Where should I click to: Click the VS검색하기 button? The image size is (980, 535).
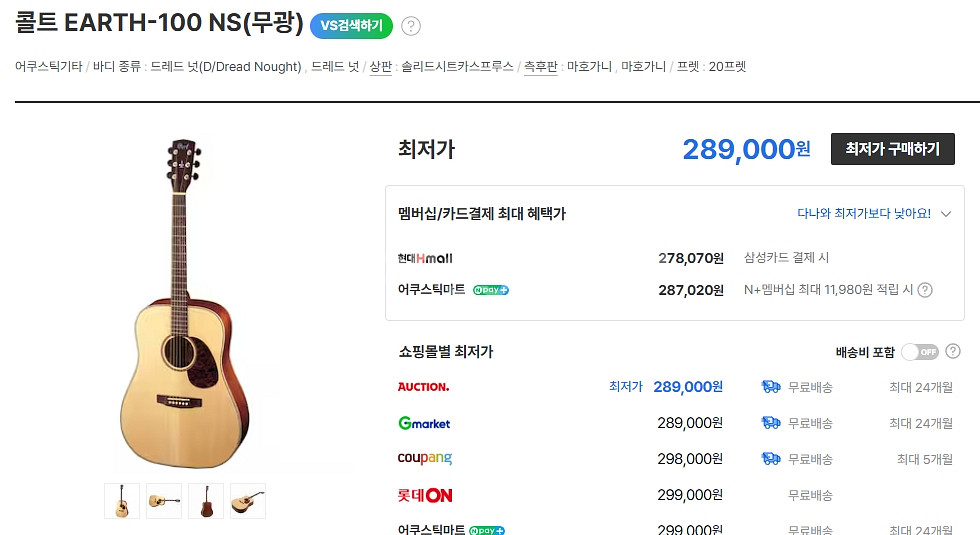pyautogui.click(x=351, y=26)
